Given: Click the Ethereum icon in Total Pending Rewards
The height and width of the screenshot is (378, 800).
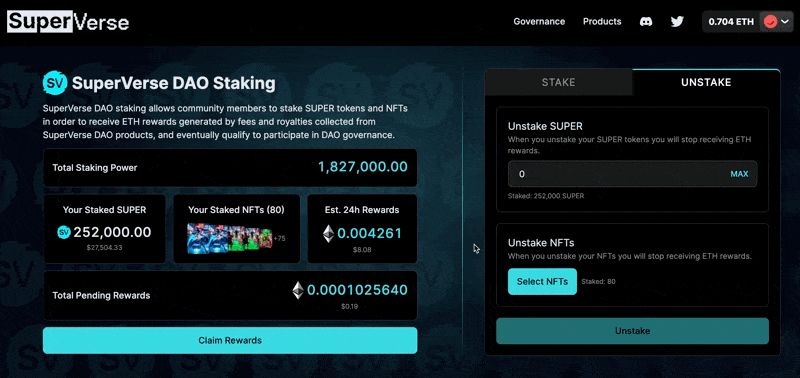Looking at the screenshot, I should tap(298, 290).
